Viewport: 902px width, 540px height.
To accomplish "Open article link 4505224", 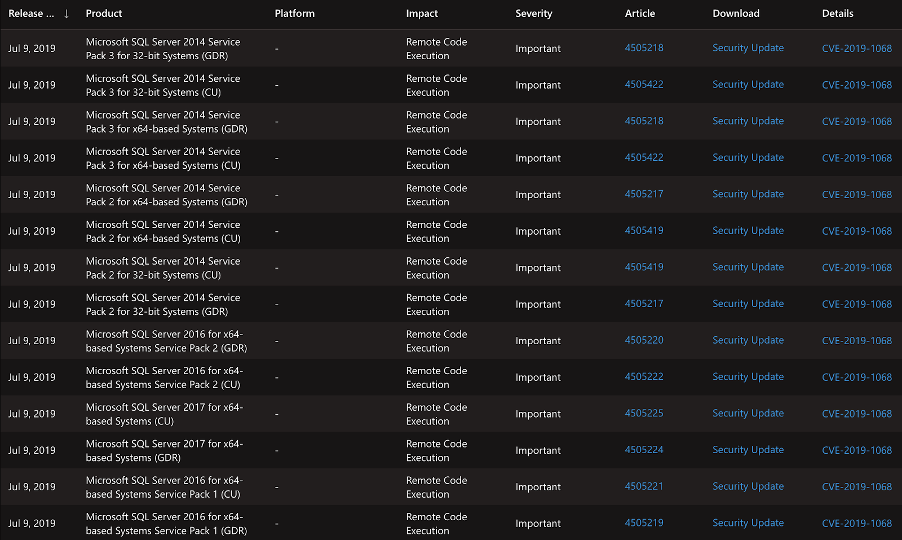I will 644,450.
